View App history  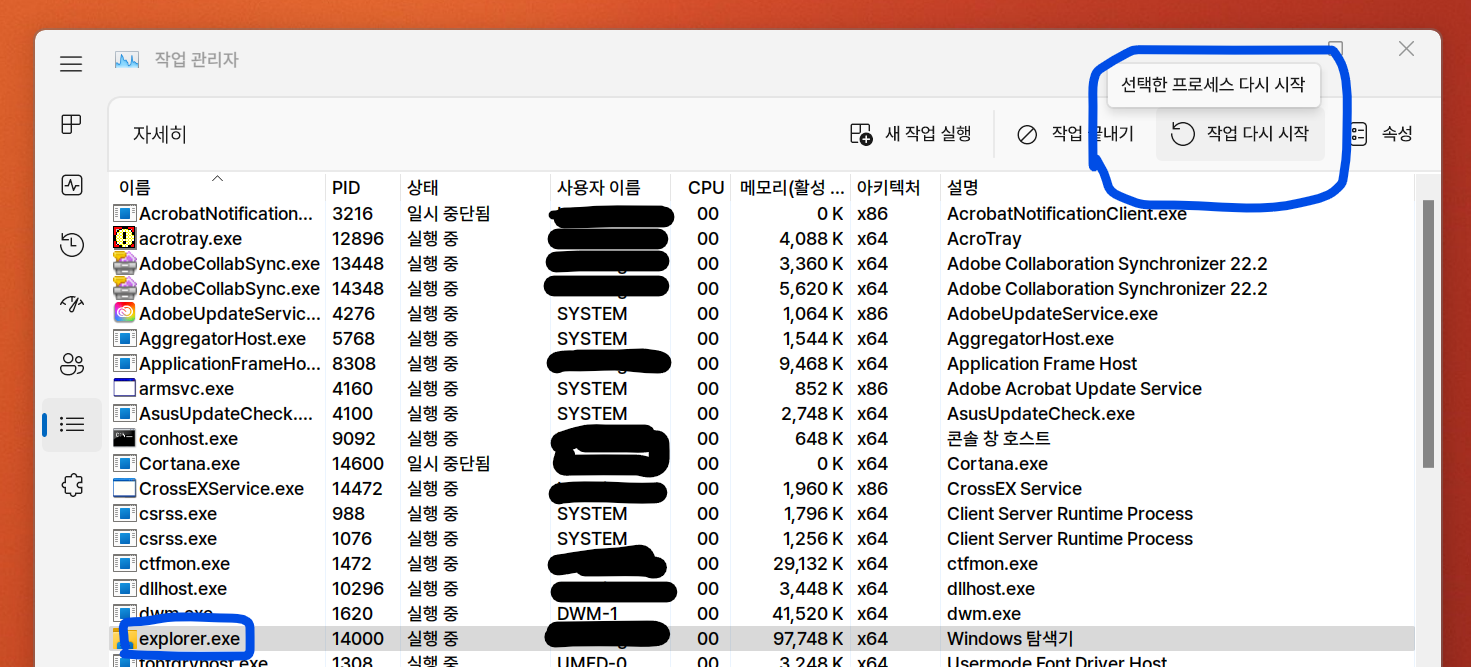click(x=71, y=244)
